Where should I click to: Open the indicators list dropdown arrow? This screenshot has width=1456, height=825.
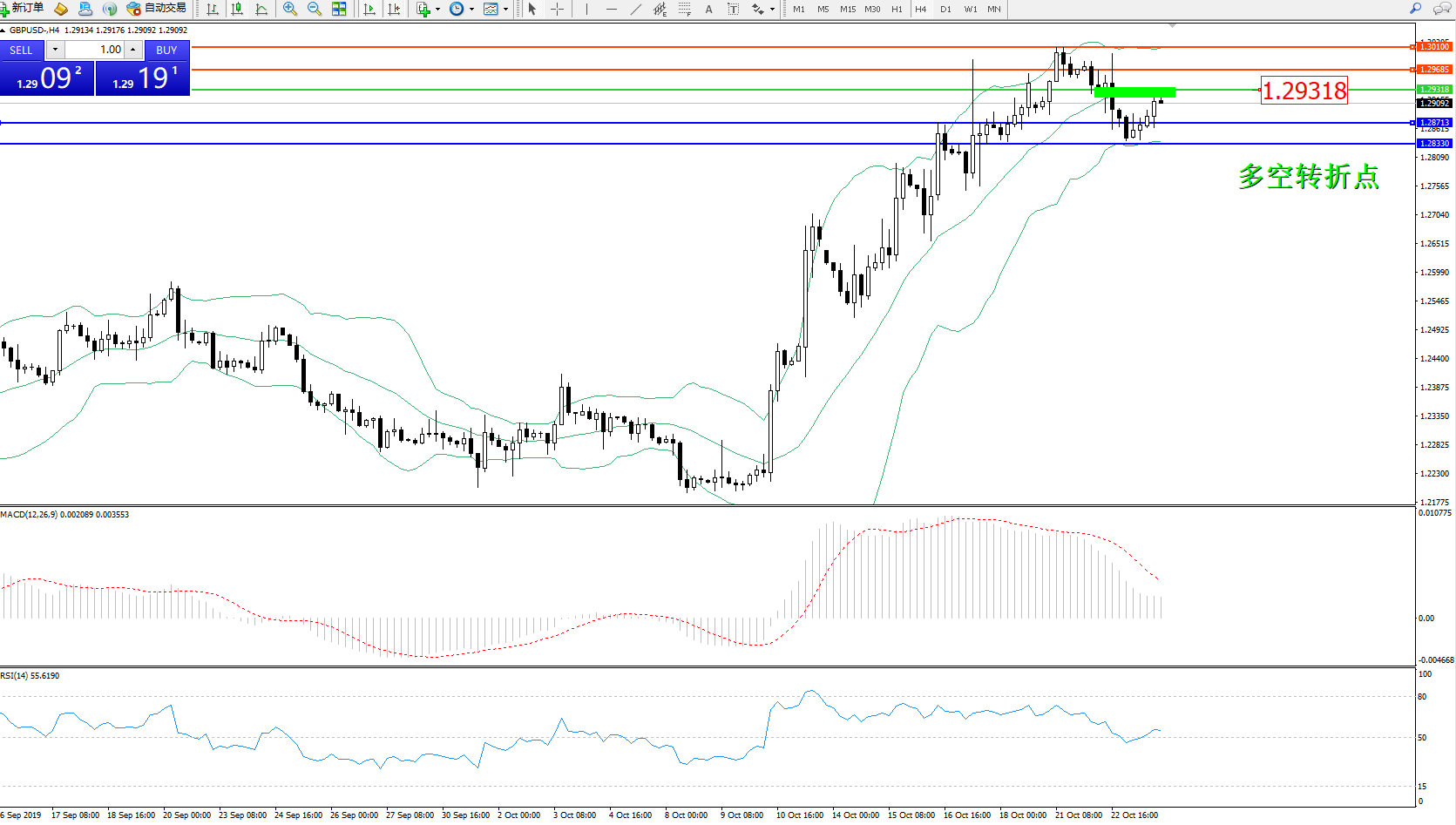[x=437, y=9]
